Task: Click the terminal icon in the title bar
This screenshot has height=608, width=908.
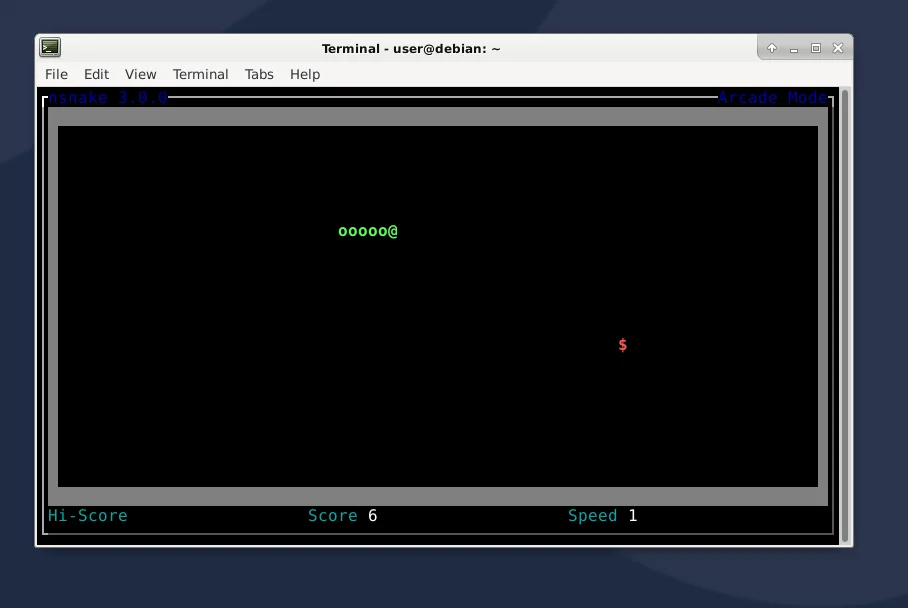Action: [49, 47]
